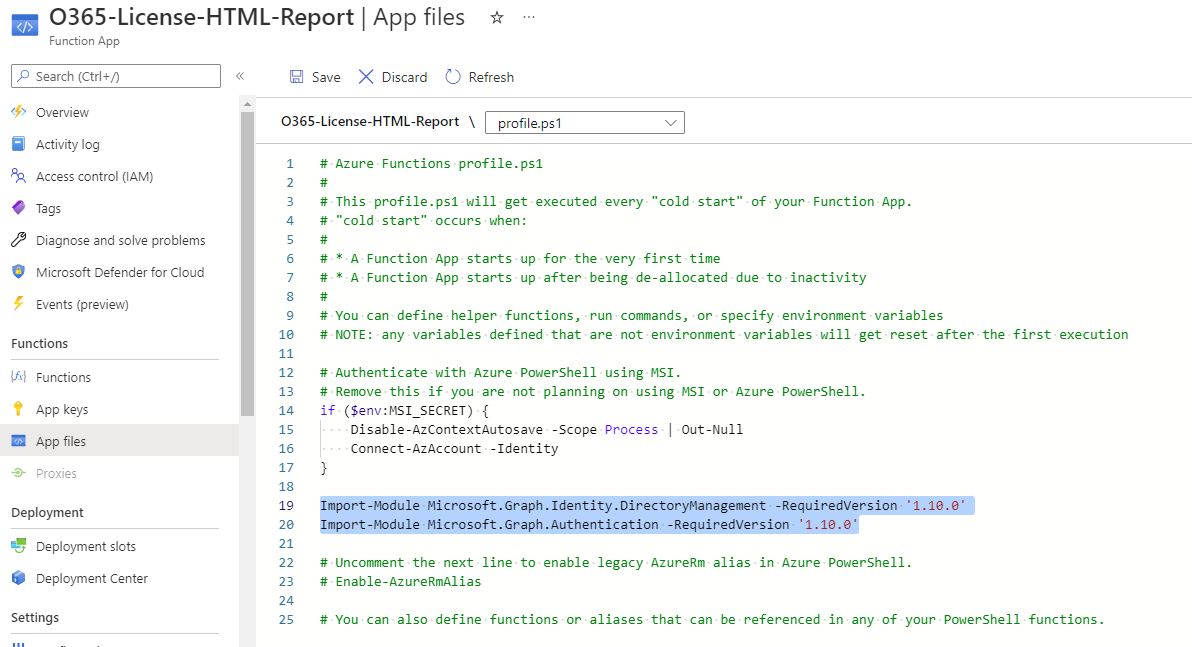This screenshot has width=1192, height=647.
Task: Click the Settings section heading
Action: coord(35,617)
